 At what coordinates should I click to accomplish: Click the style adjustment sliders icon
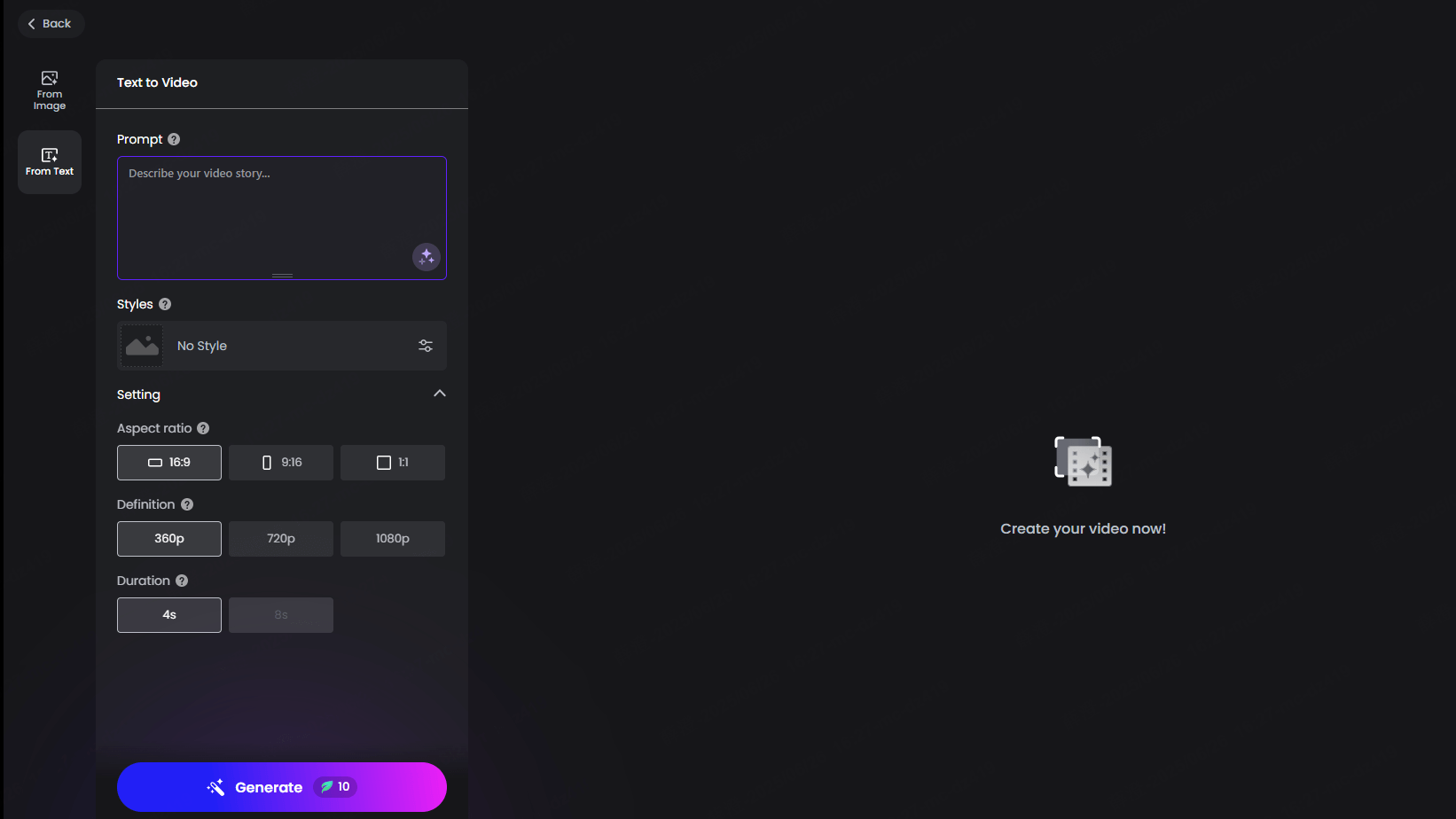[426, 346]
